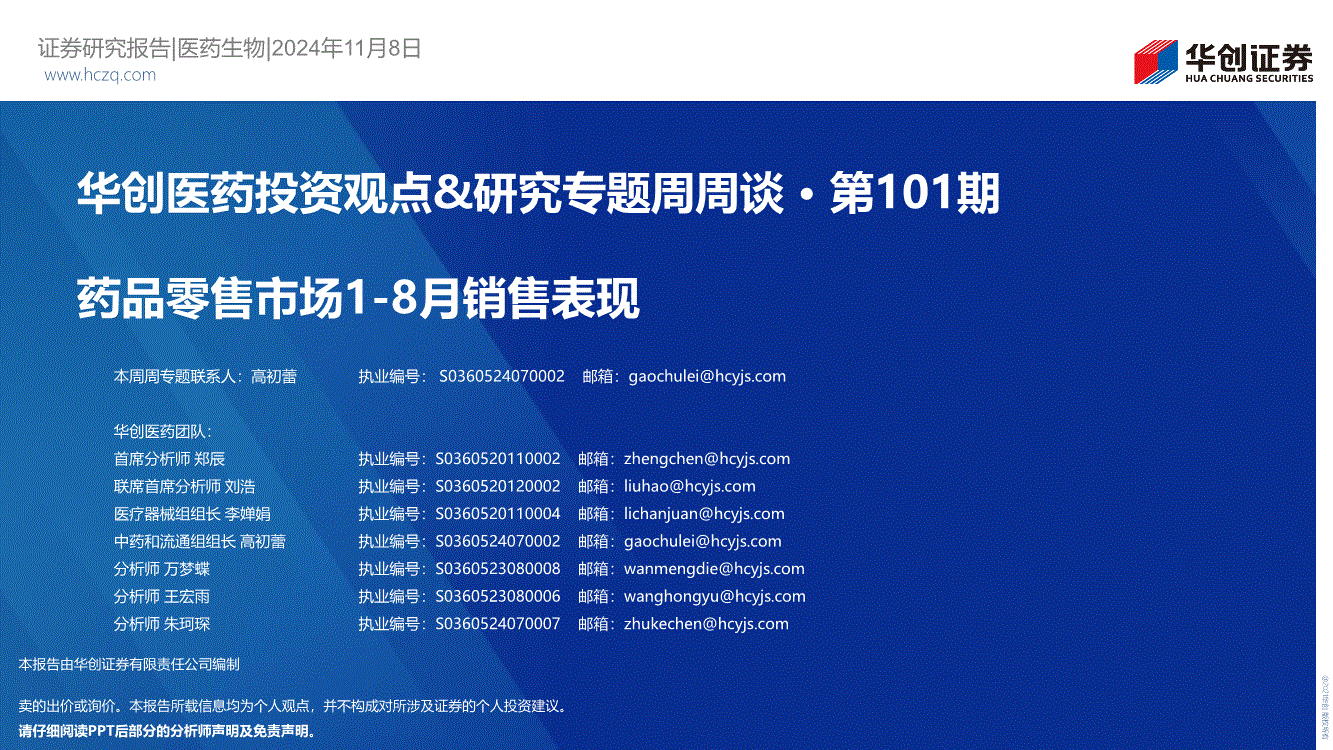Click the disclaimer 请仔细阅读PPT后部分的分析师声明及免责声明

point(167,731)
